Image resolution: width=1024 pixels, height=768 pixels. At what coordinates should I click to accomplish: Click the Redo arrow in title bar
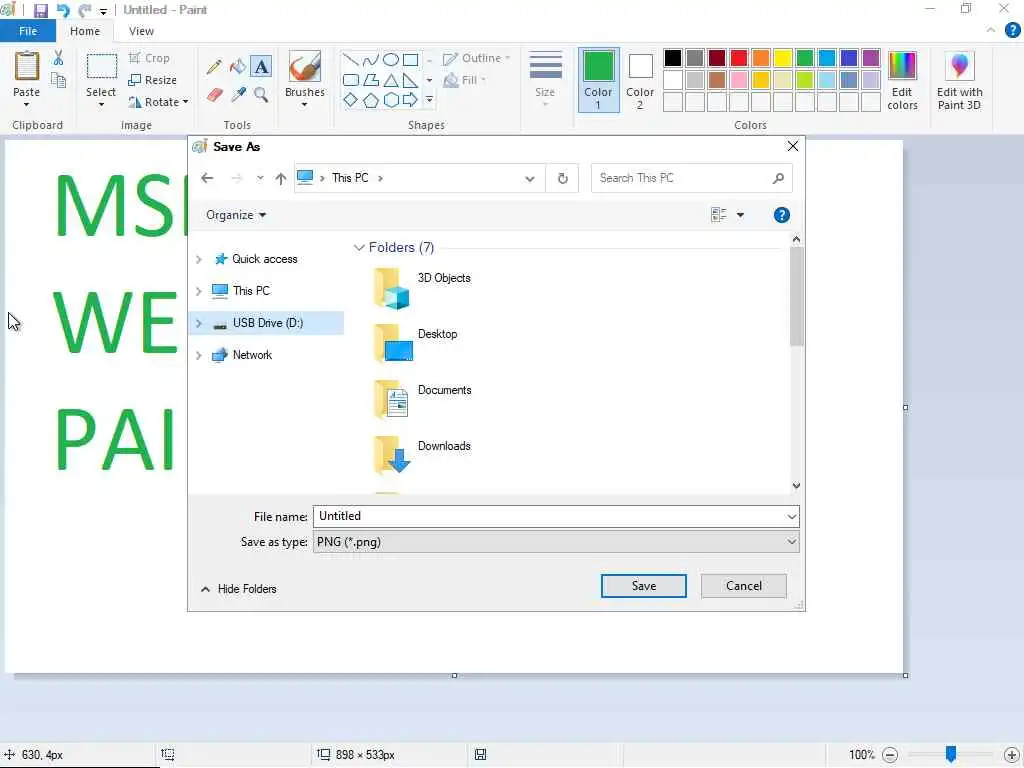pos(84,10)
